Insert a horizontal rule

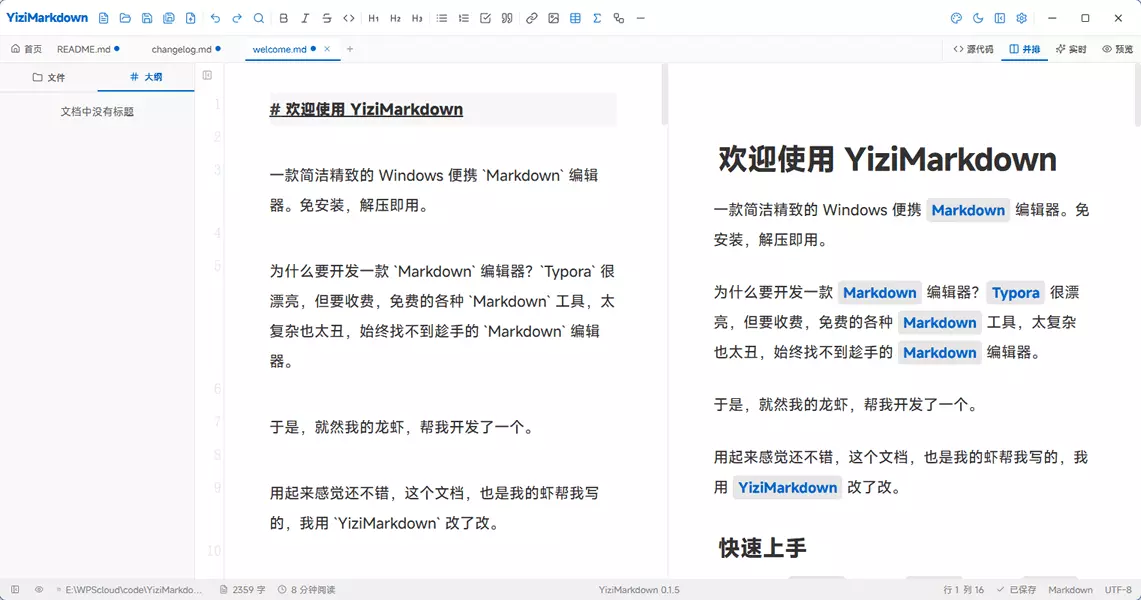640,18
